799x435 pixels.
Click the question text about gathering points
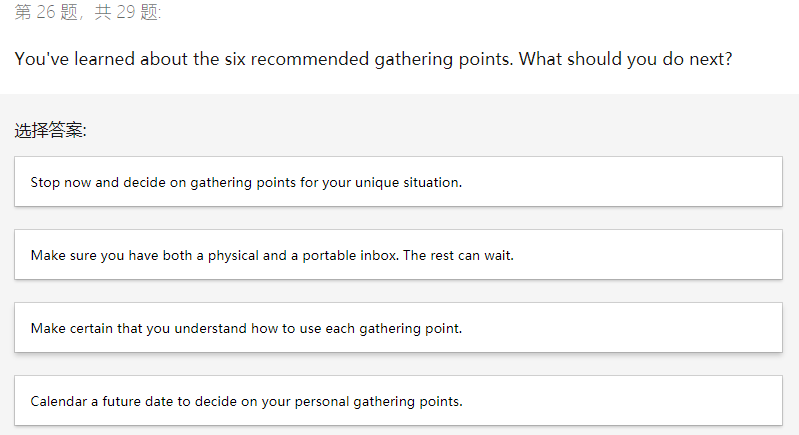tap(373, 59)
